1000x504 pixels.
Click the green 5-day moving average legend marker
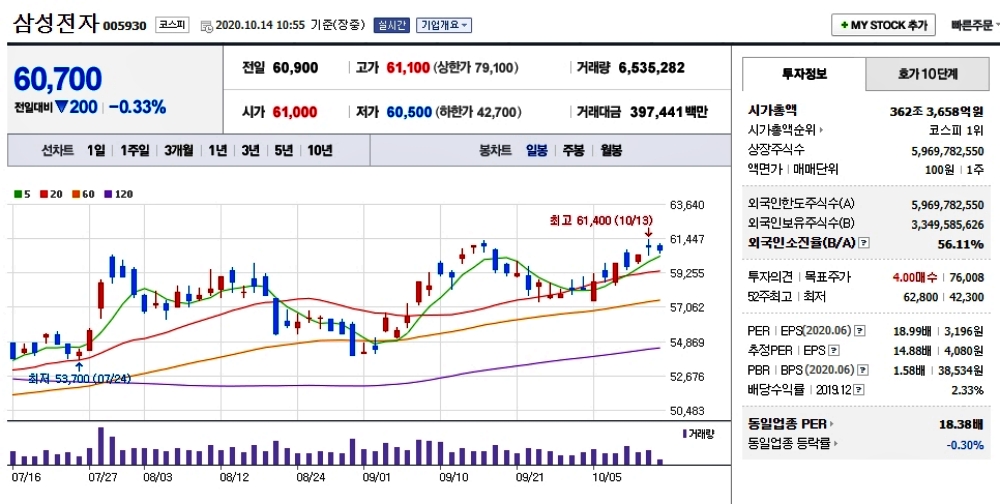pos(18,194)
